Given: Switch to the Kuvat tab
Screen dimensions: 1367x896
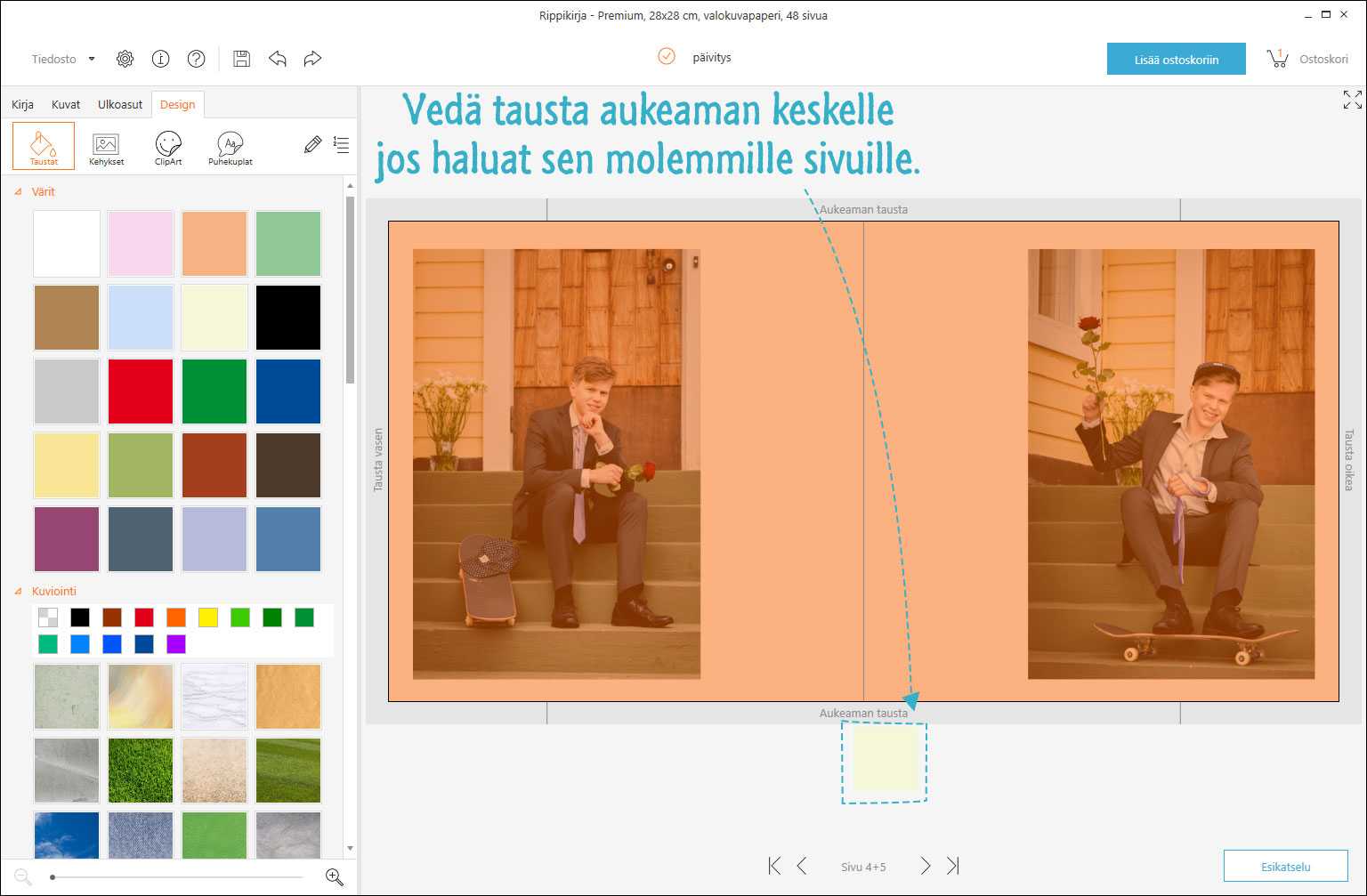Looking at the screenshot, I should (x=66, y=104).
